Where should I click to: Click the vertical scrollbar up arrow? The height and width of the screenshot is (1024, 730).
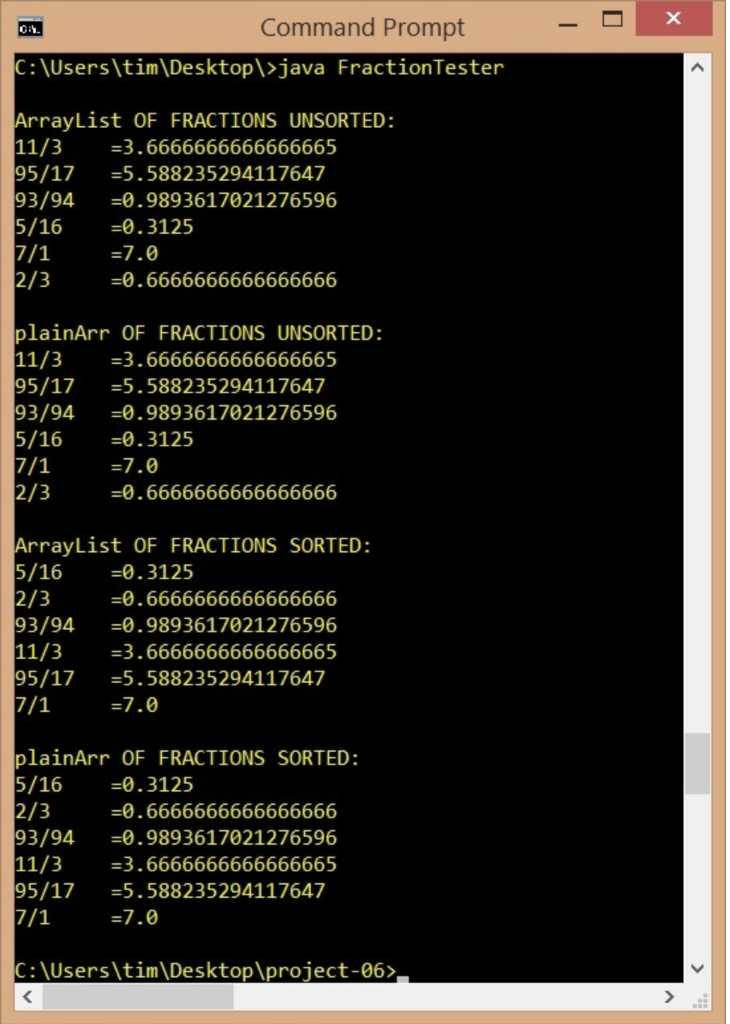697,67
